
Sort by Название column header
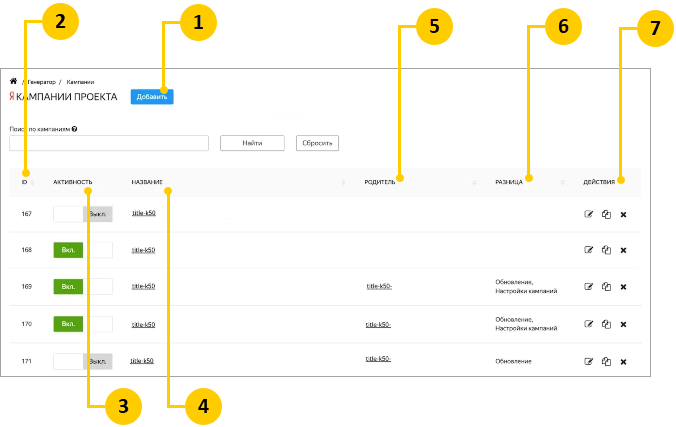147,182
